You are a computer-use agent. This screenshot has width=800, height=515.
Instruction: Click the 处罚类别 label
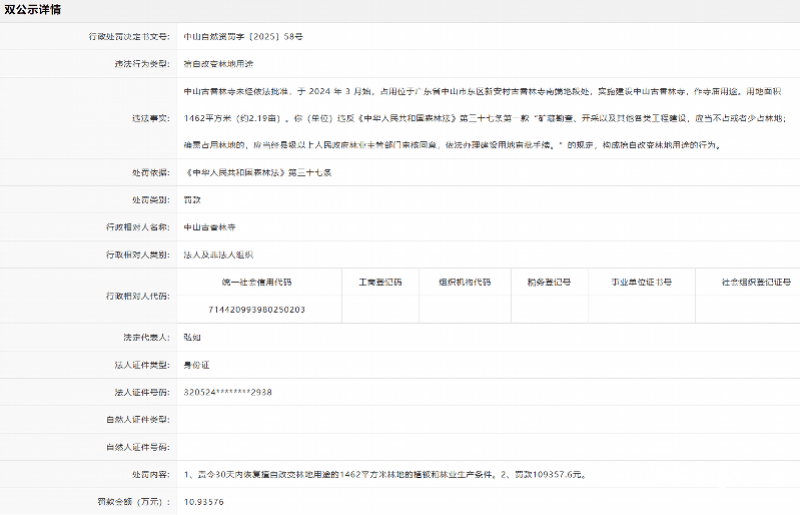(151, 200)
